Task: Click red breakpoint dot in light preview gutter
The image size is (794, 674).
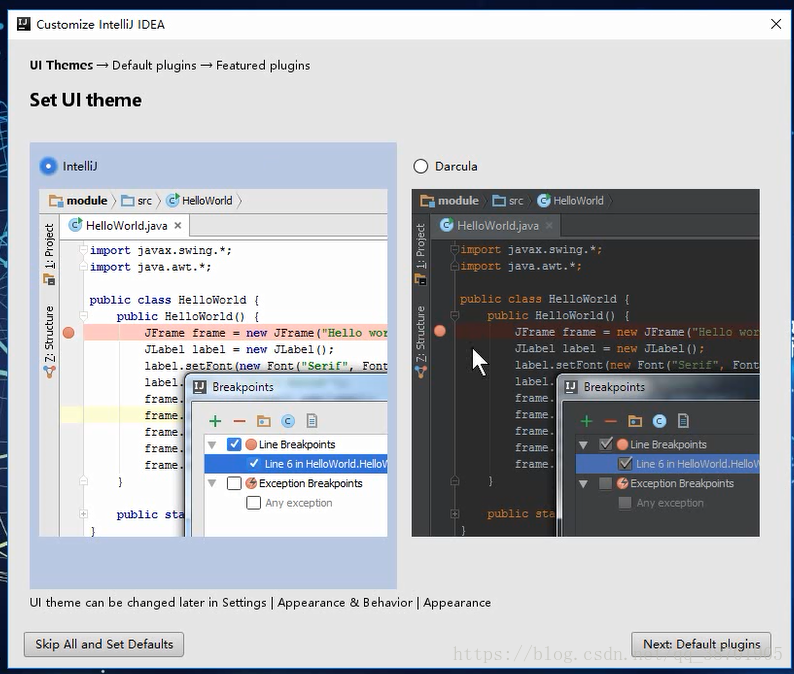Action: click(68, 333)
